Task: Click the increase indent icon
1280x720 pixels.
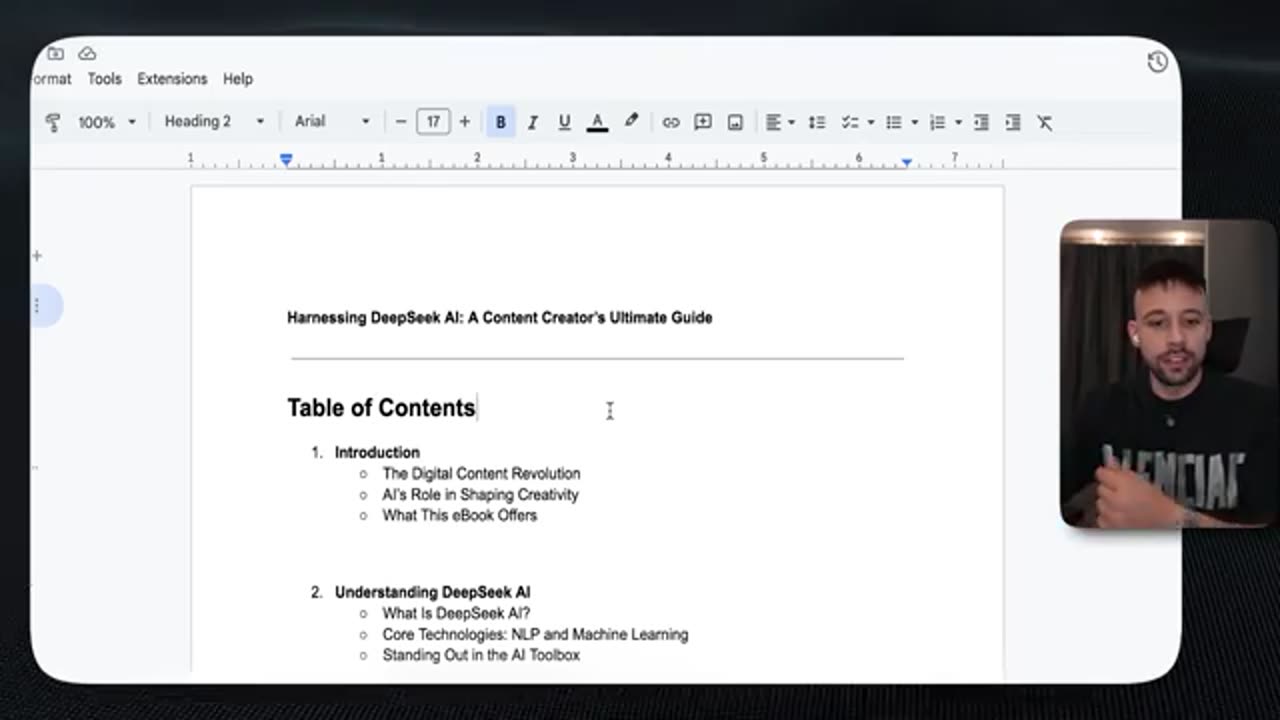Action: pyautogui.click(x=1013, y=122)
